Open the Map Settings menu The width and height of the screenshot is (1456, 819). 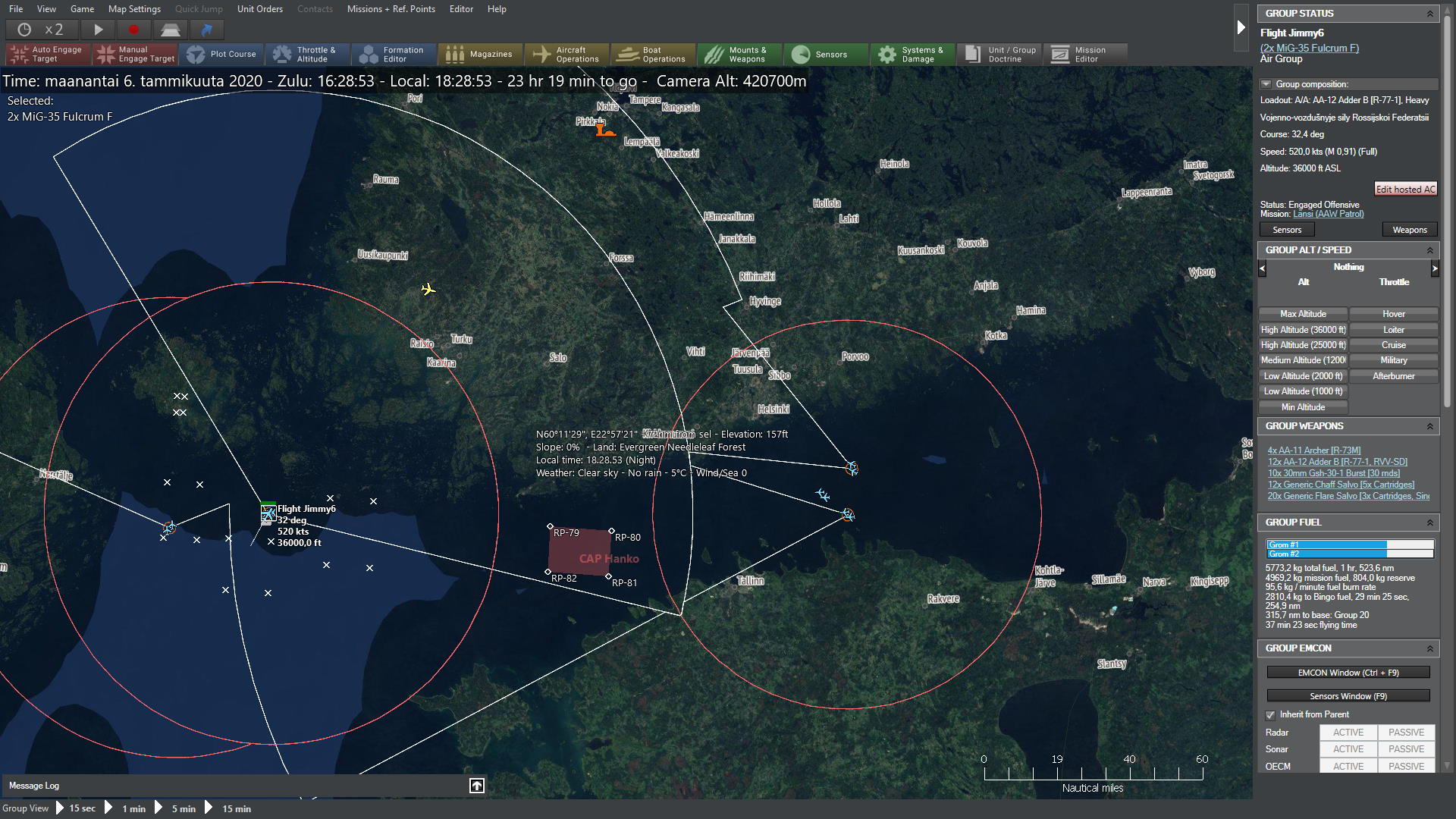pos(134,9)
